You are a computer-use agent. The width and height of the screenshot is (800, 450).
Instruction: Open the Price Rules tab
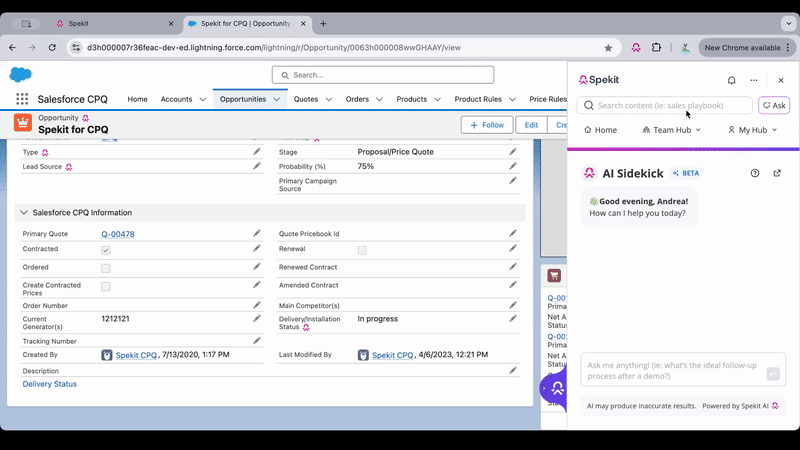547,99
